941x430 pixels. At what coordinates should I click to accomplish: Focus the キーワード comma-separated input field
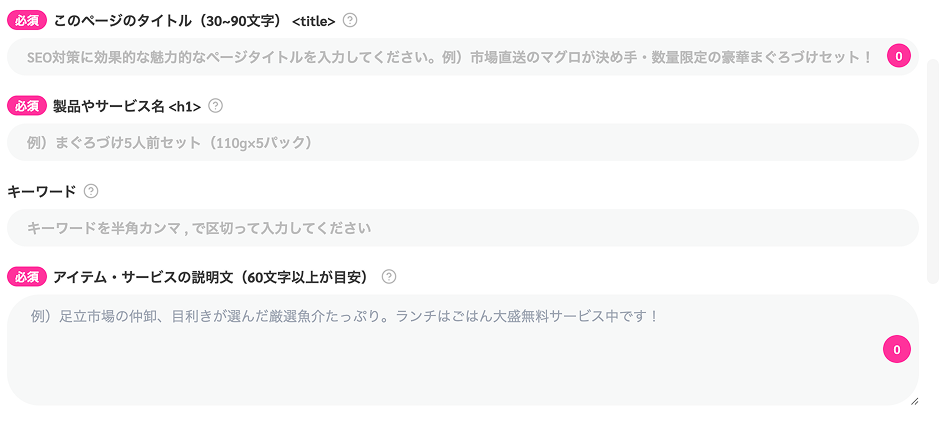click(463, 228)
